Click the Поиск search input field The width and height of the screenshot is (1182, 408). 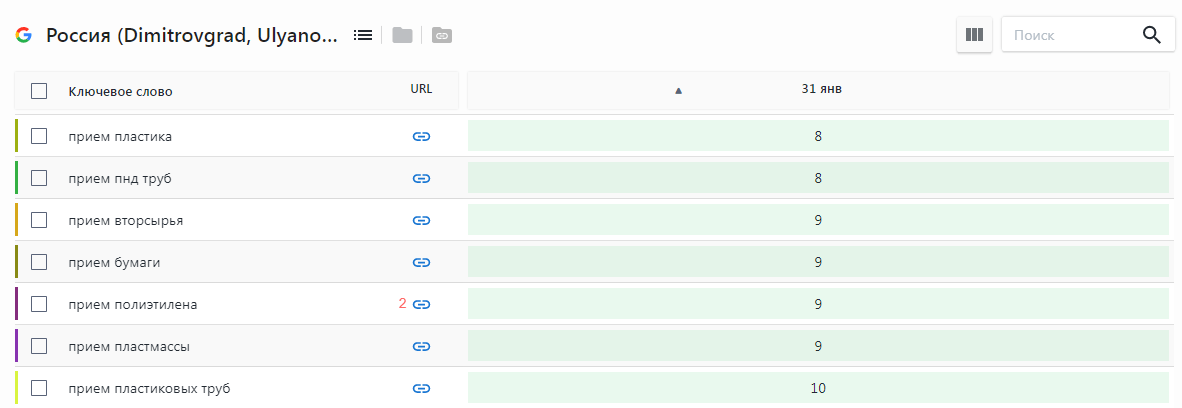pyautogui.click(x=1070, y=35)
